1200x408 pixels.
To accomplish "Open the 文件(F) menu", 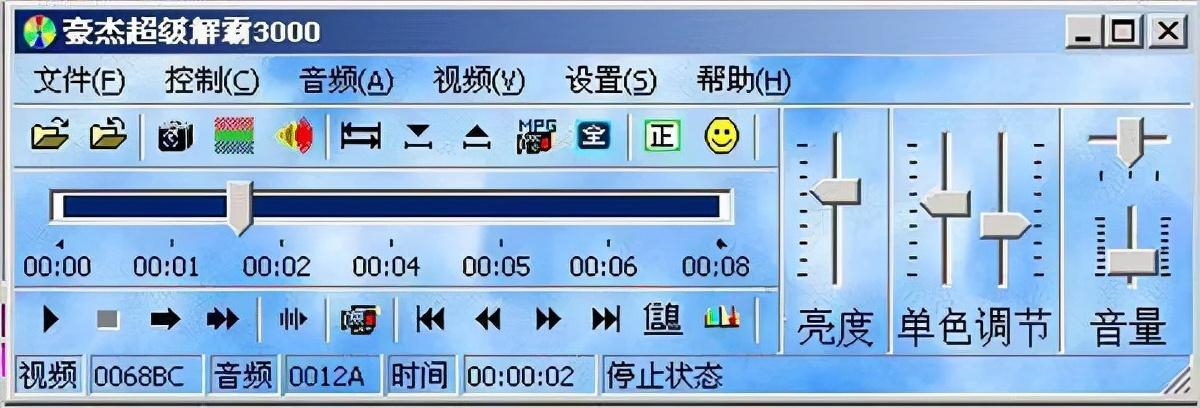I will [x=79, y=80].
